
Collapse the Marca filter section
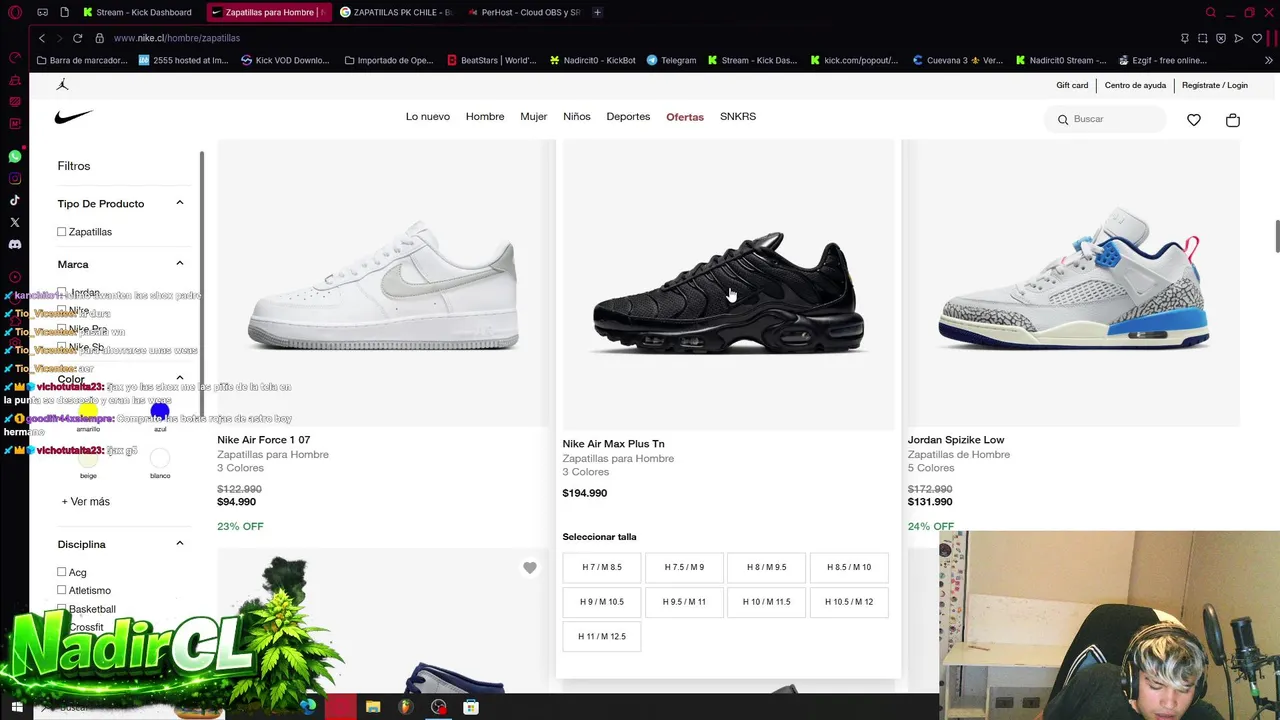pos(180,264)
